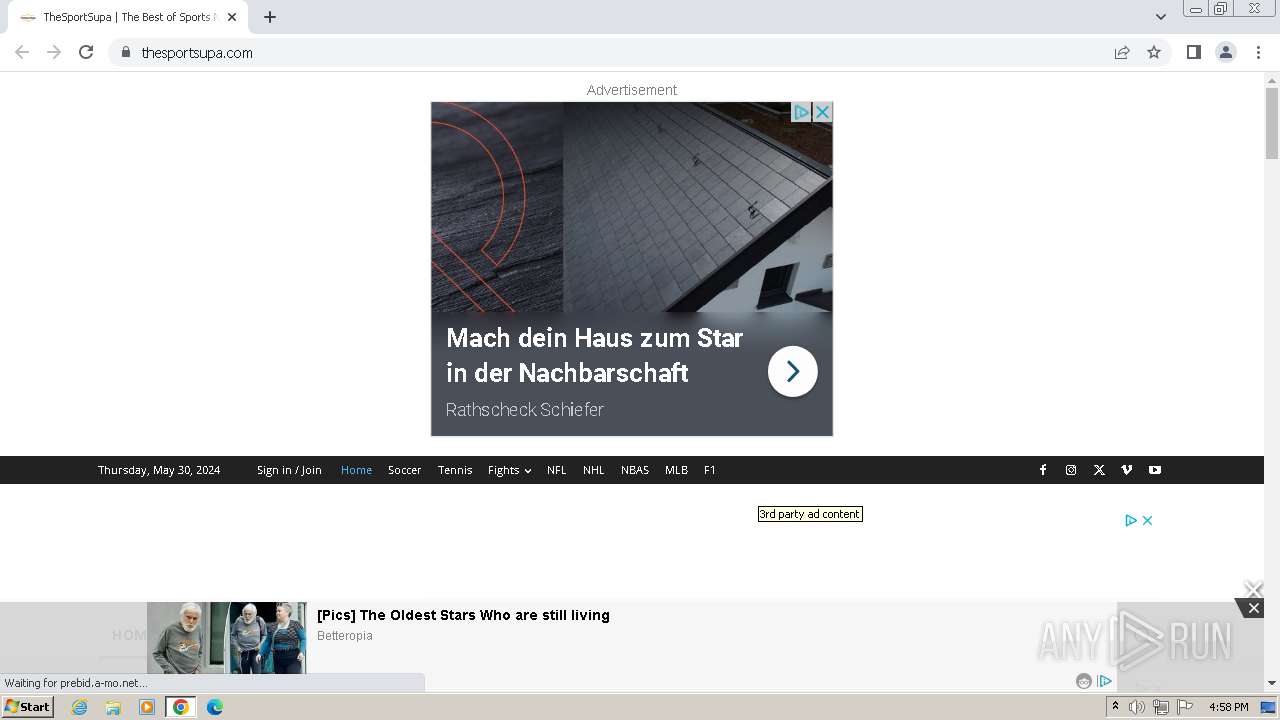Viewport: 1280px width, 720px height.
Task: Select the TheSportSupa browser tab
Action: coord(128,17)
